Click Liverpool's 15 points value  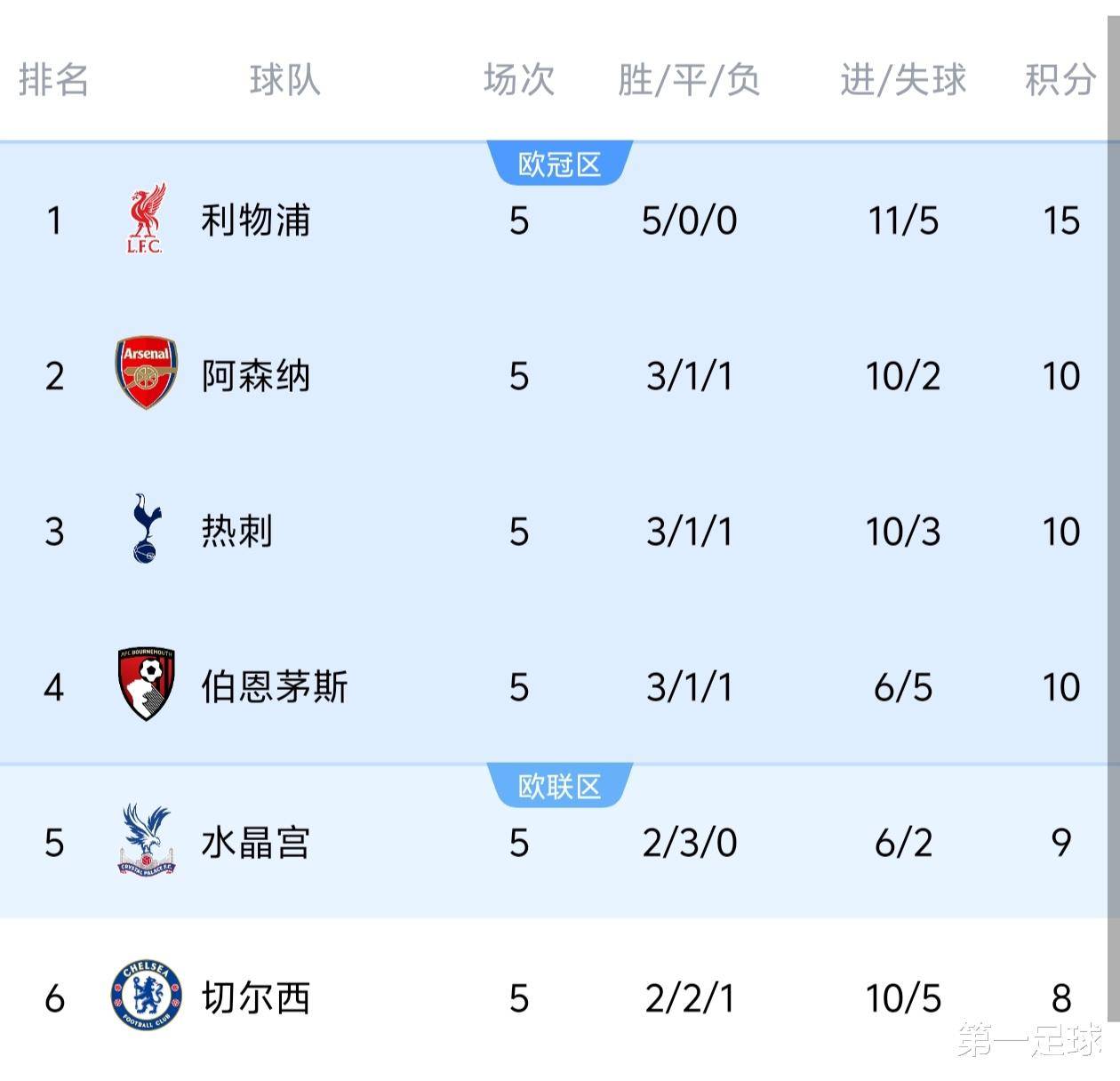[x=1061, y=220]
